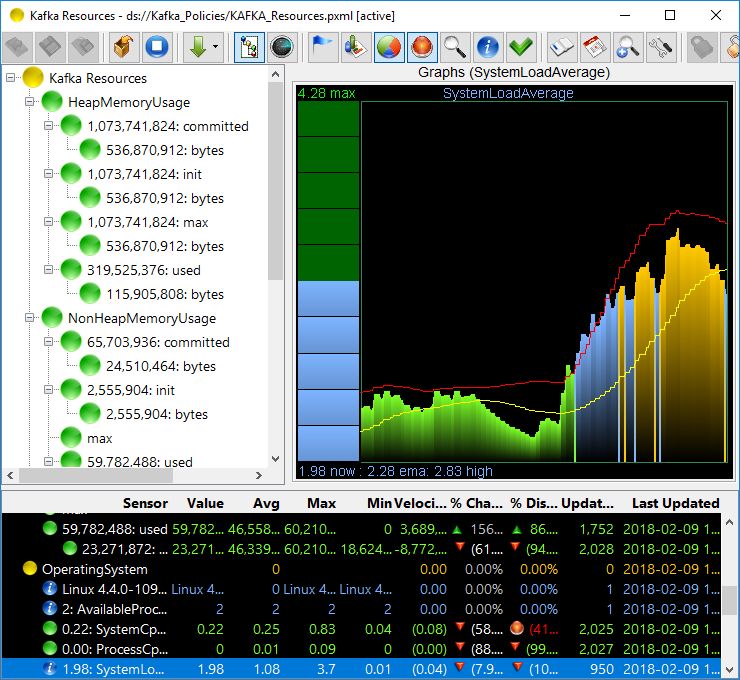Image resolution: width=740 pixels, height=680 pixels.
Task: Toggle the red alert ball toolbar button
Action: pos(422,47)
